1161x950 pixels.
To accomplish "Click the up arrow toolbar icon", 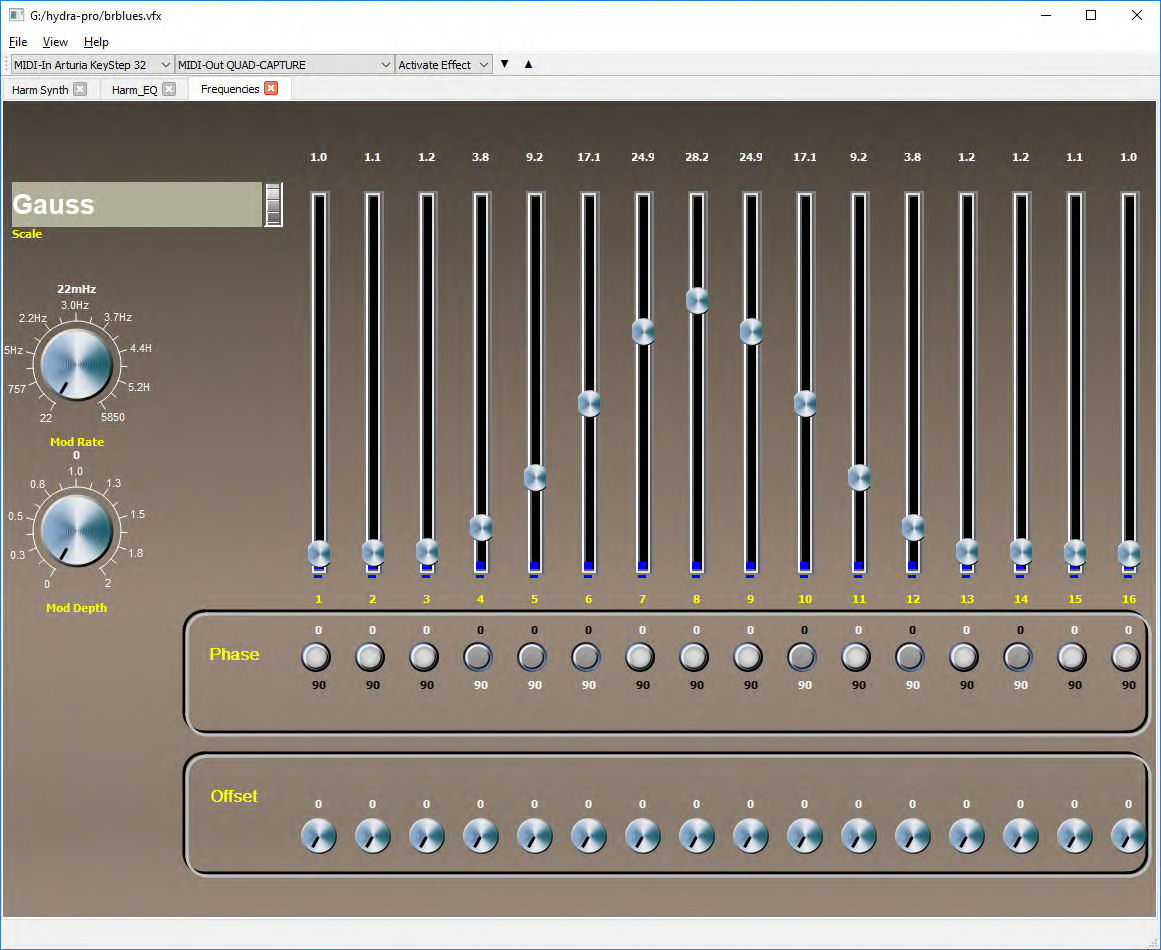I will click(x=528, y=64).
